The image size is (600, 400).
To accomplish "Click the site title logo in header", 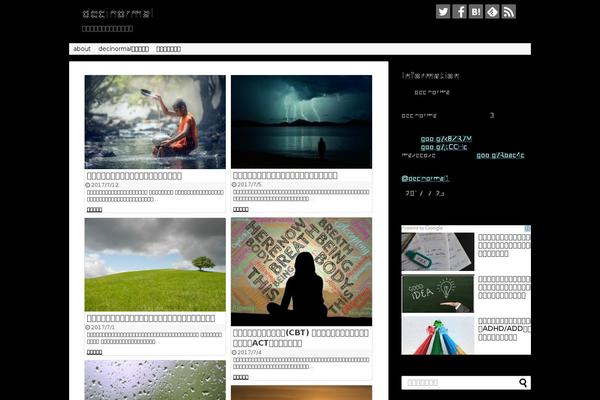I will coord(117,14).
